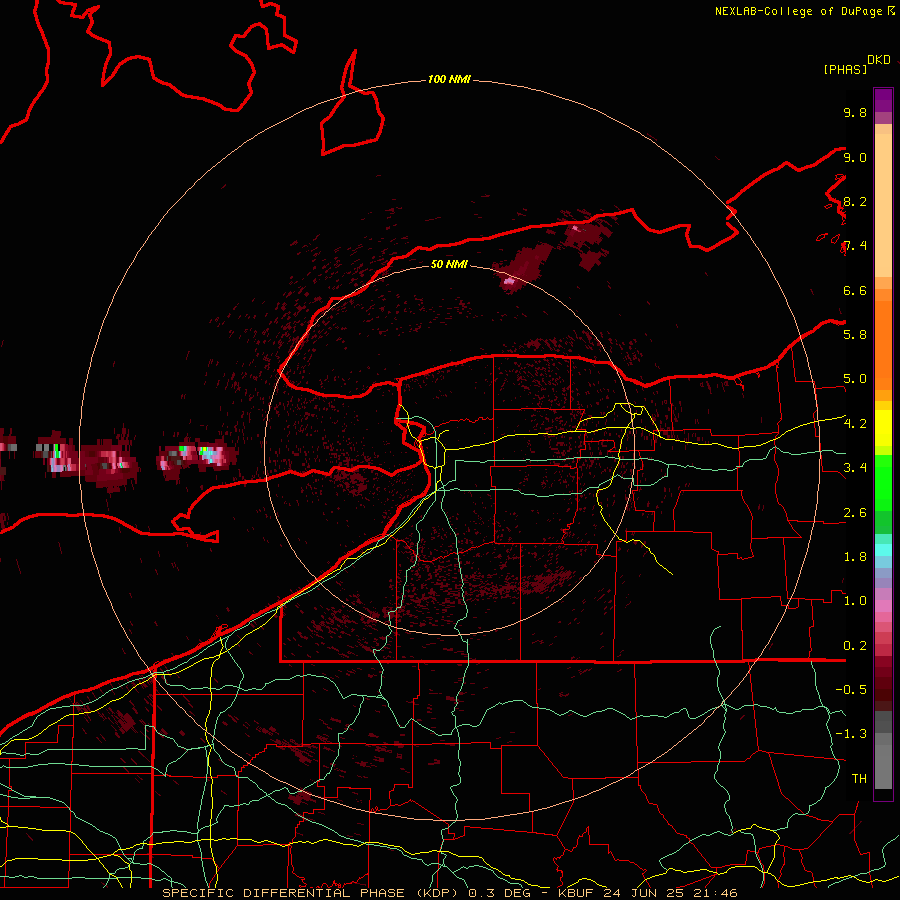Screen dimensions: 900x900
Task: Click the 2.6 legend value
Action: 855,513
